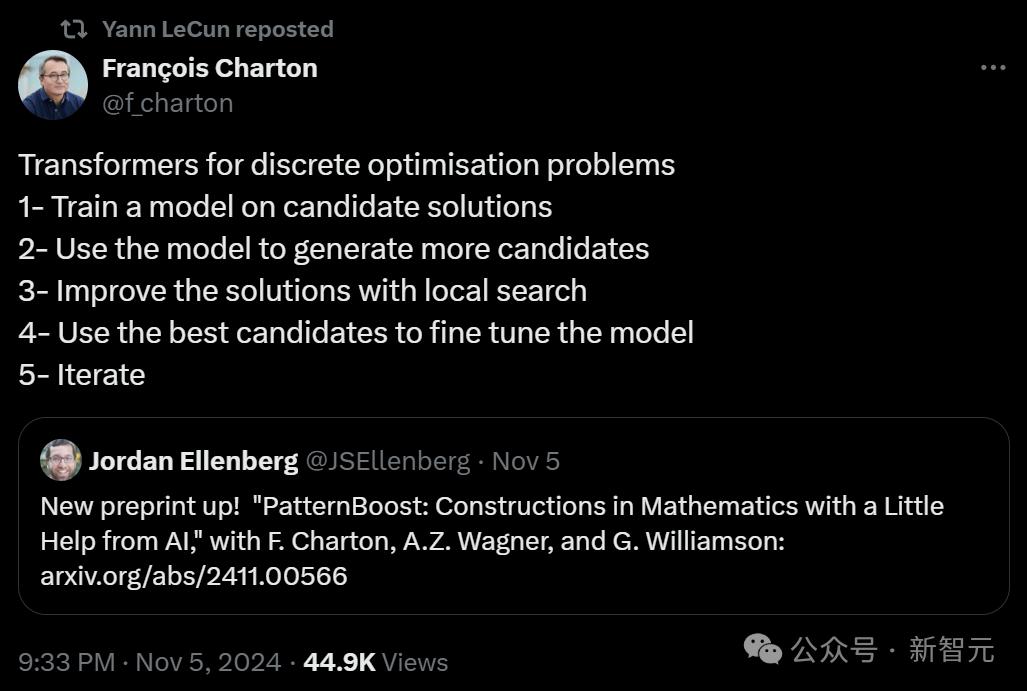Screen dimensions: 1027x691
Task: Click the ellipsis icon at top right
Action: 993,66
